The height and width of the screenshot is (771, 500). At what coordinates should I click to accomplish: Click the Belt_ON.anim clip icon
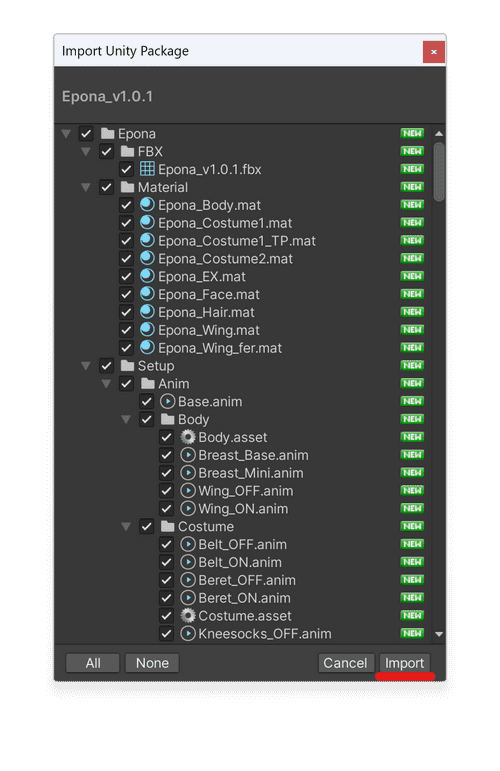[x=188, y=562]
